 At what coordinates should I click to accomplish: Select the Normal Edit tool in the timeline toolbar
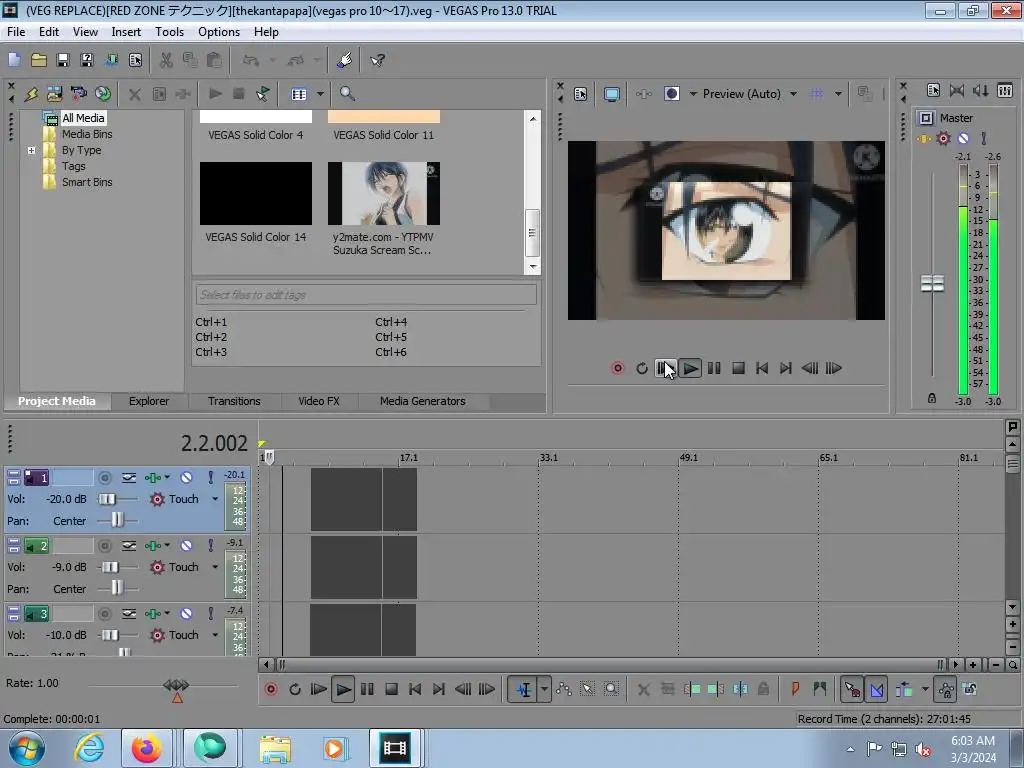click(524, 689)
